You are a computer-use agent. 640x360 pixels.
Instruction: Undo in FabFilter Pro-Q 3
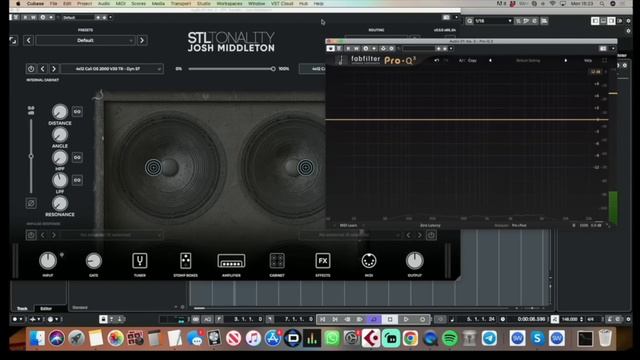pyautogui.click(x=437, y=60)
